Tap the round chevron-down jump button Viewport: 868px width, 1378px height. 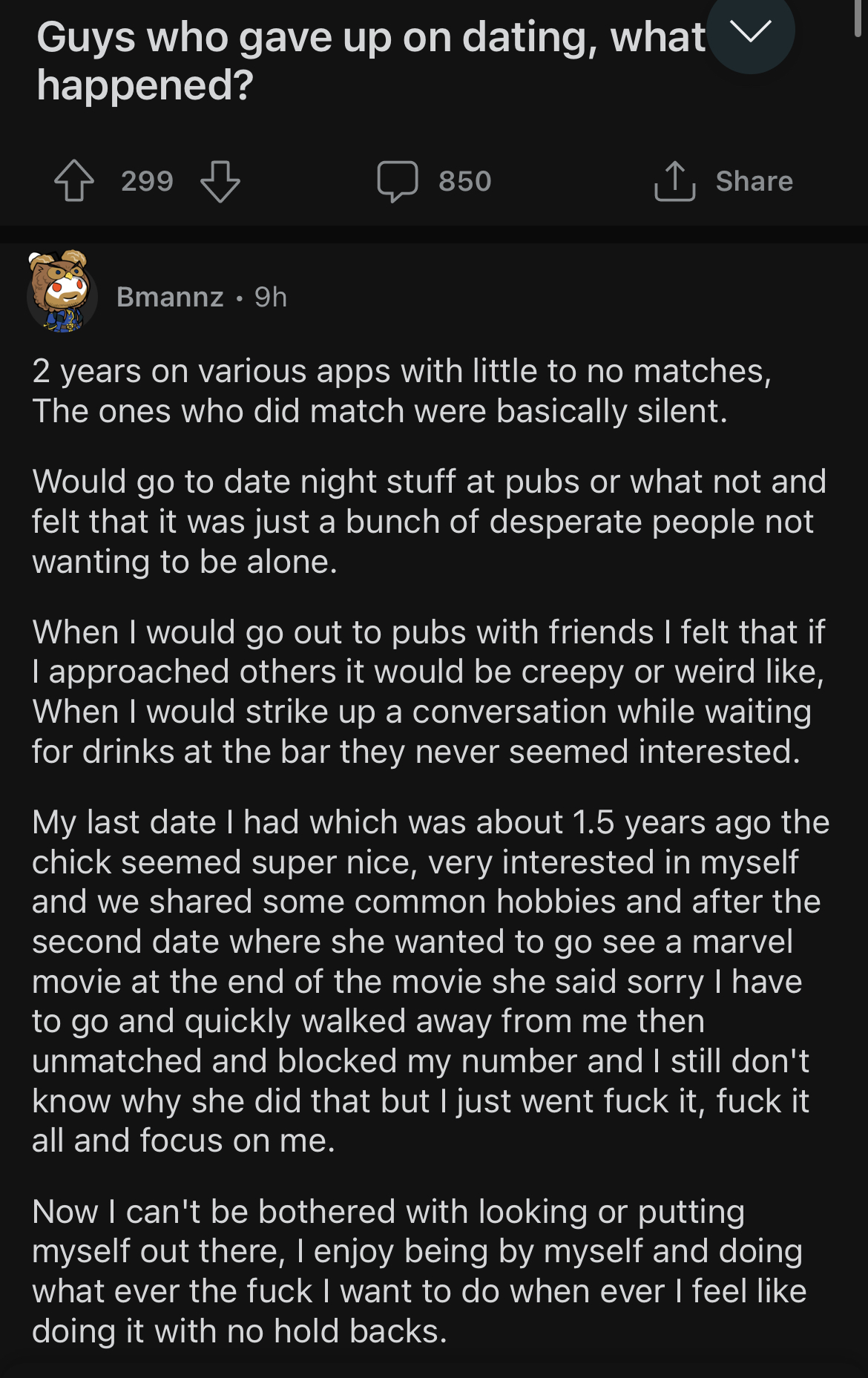750,31
